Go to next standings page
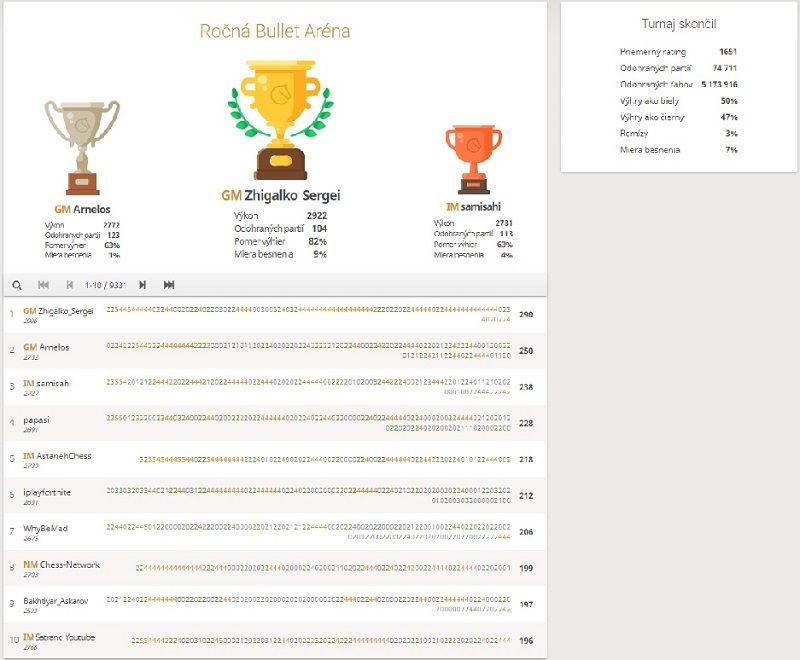Image resolution: width=800 pixels, height=660 pixels. [x=143, y=285]
